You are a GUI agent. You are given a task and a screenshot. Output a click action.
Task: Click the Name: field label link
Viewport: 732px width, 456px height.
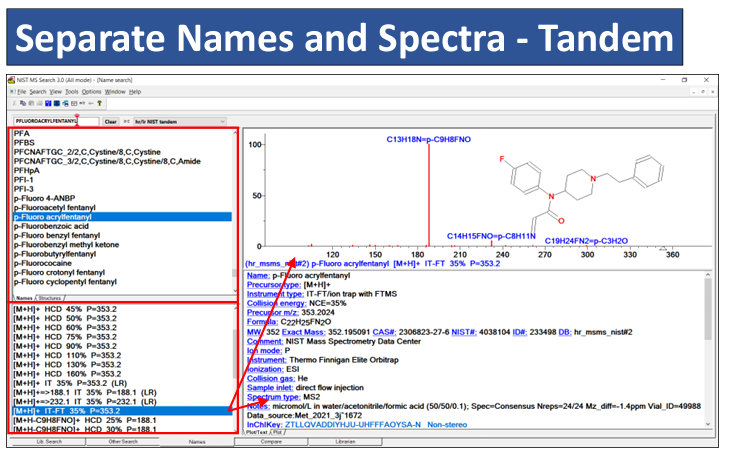[x=258, y=275]
